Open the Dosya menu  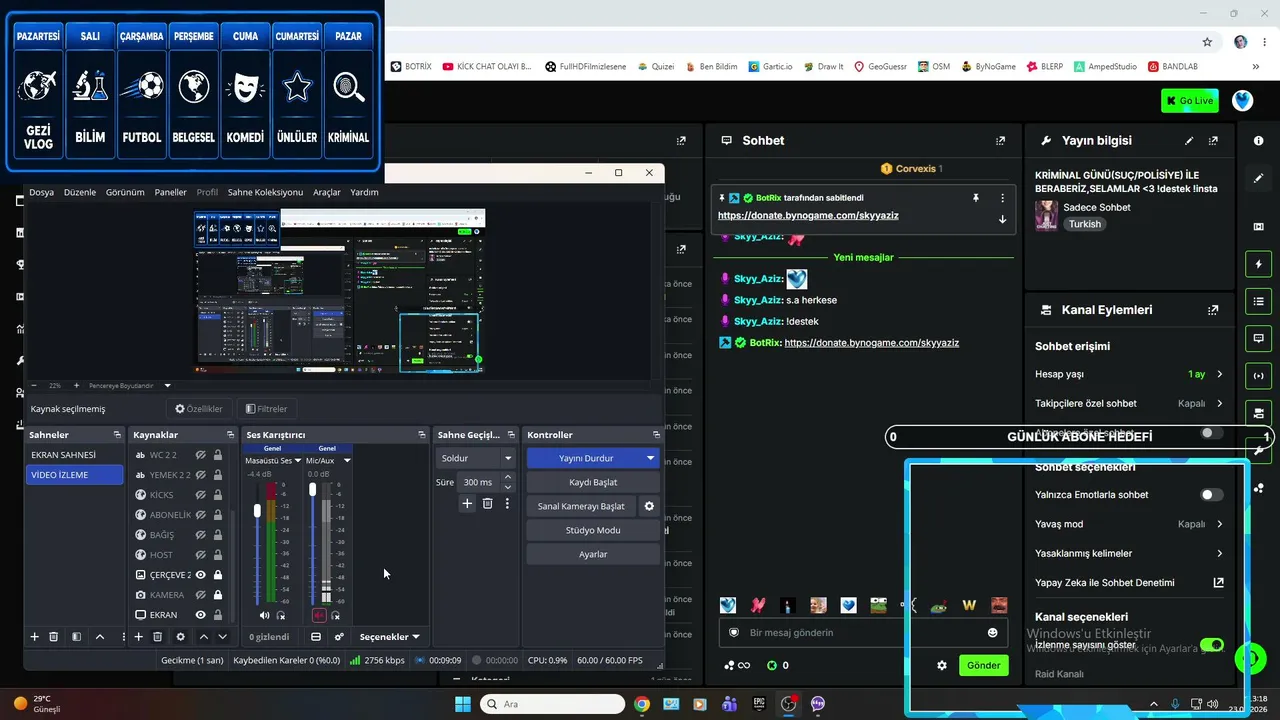pyautogui.click(x=41, y=192)
